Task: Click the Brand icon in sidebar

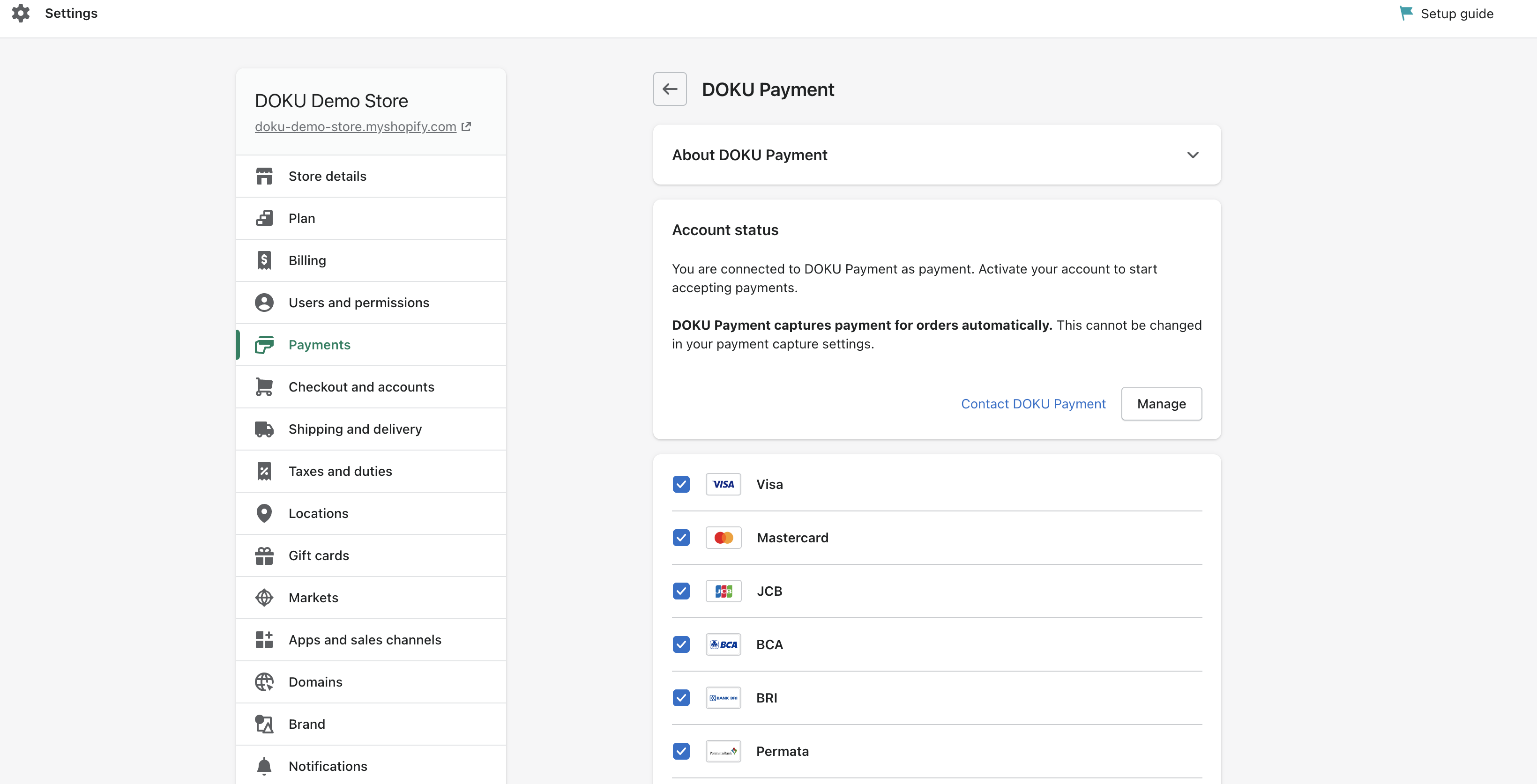Action: pyautogui.click(x=264, y=724)
